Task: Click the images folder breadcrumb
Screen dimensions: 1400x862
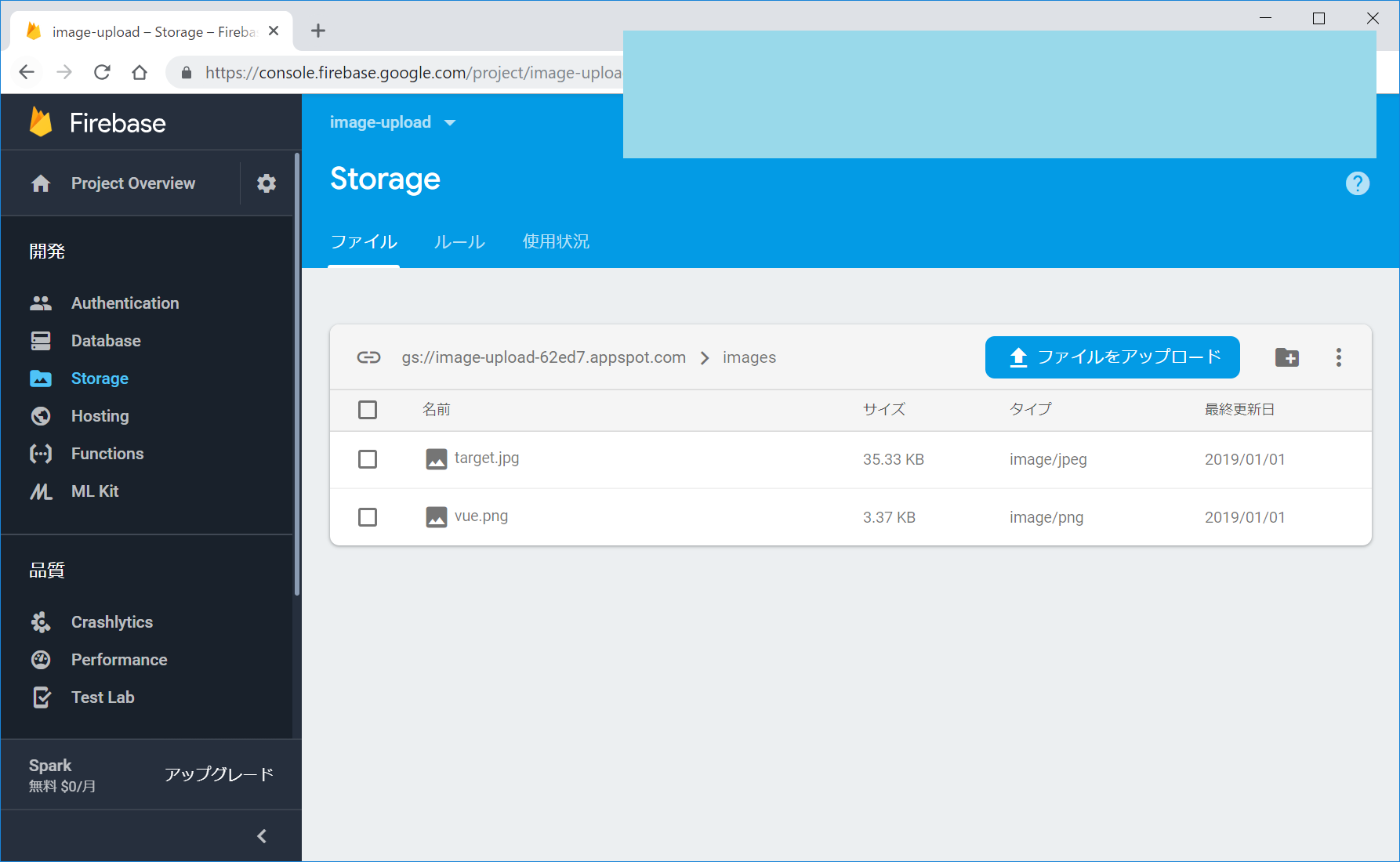Action: pyautogui.click(x=749, y=357)
